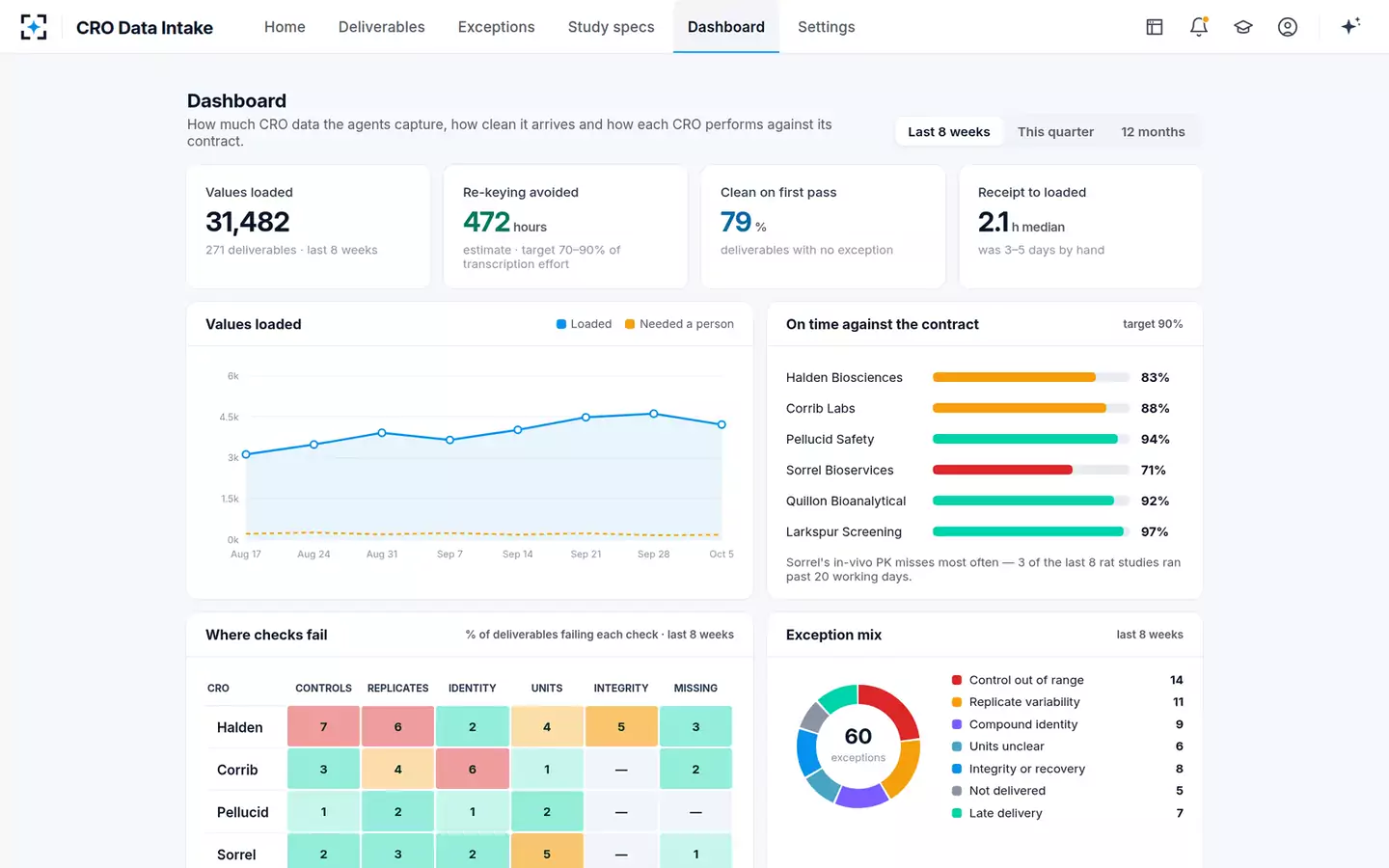Open the user account icon
The width and height of the screenshot is (1389, 868).
click(x=1288, y=27)
